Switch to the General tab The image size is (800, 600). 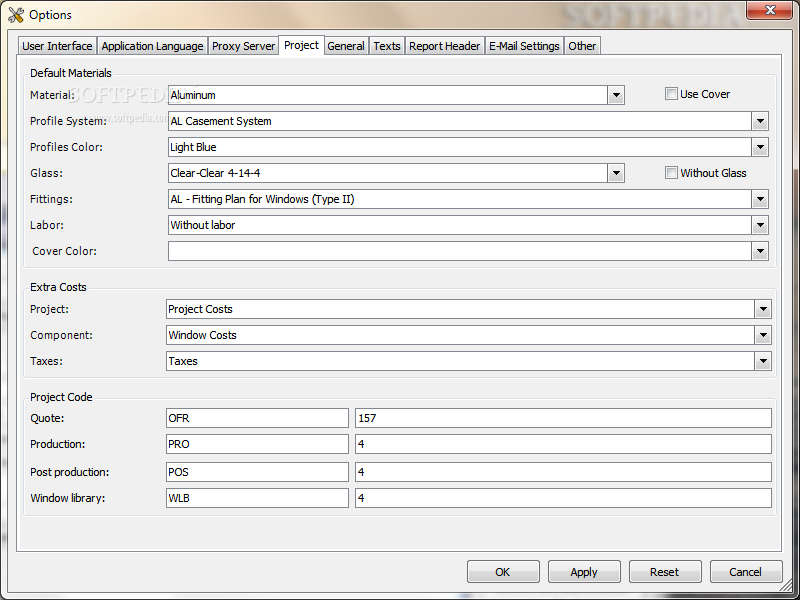pos(346,46)
